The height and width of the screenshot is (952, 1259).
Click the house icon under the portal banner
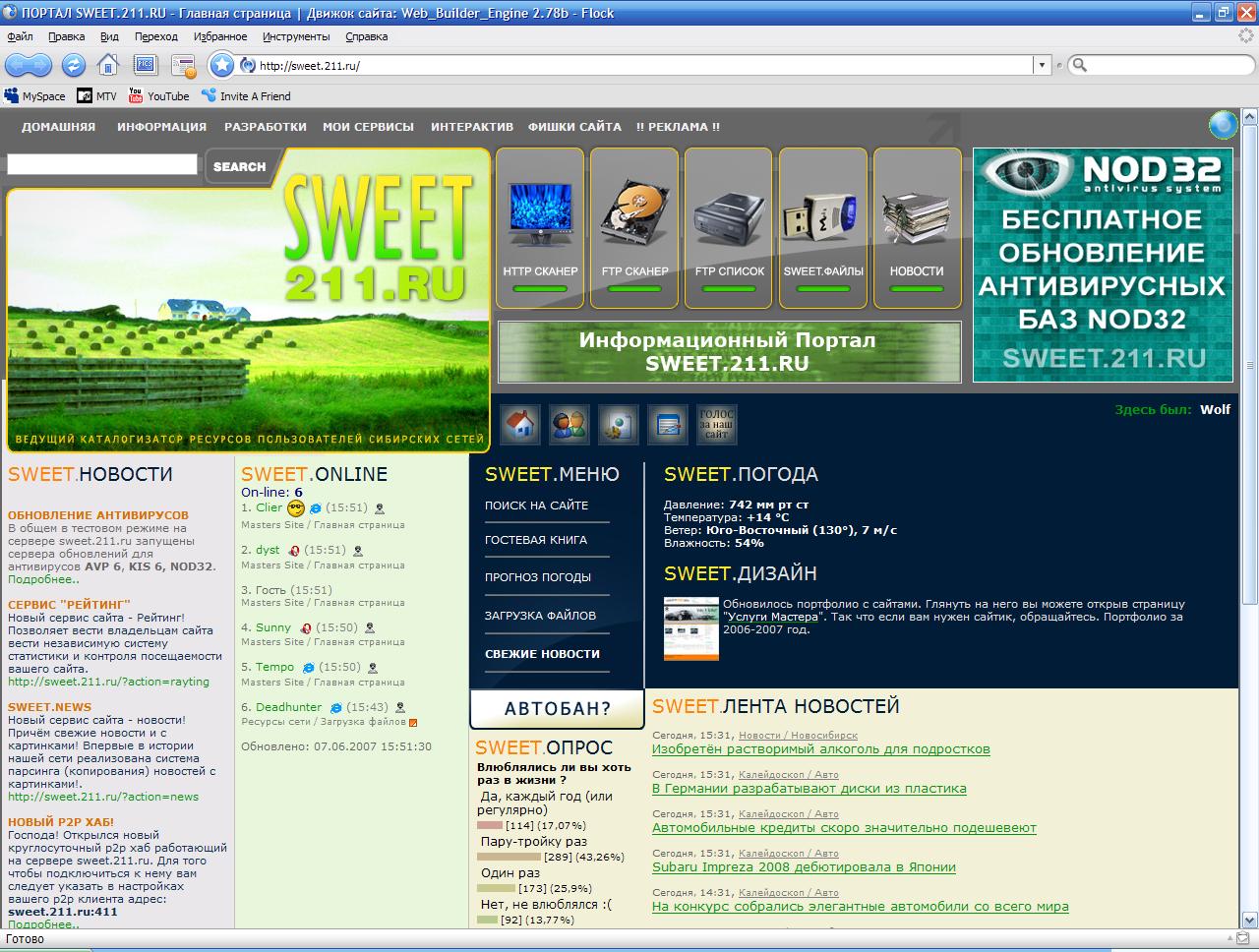521,425
